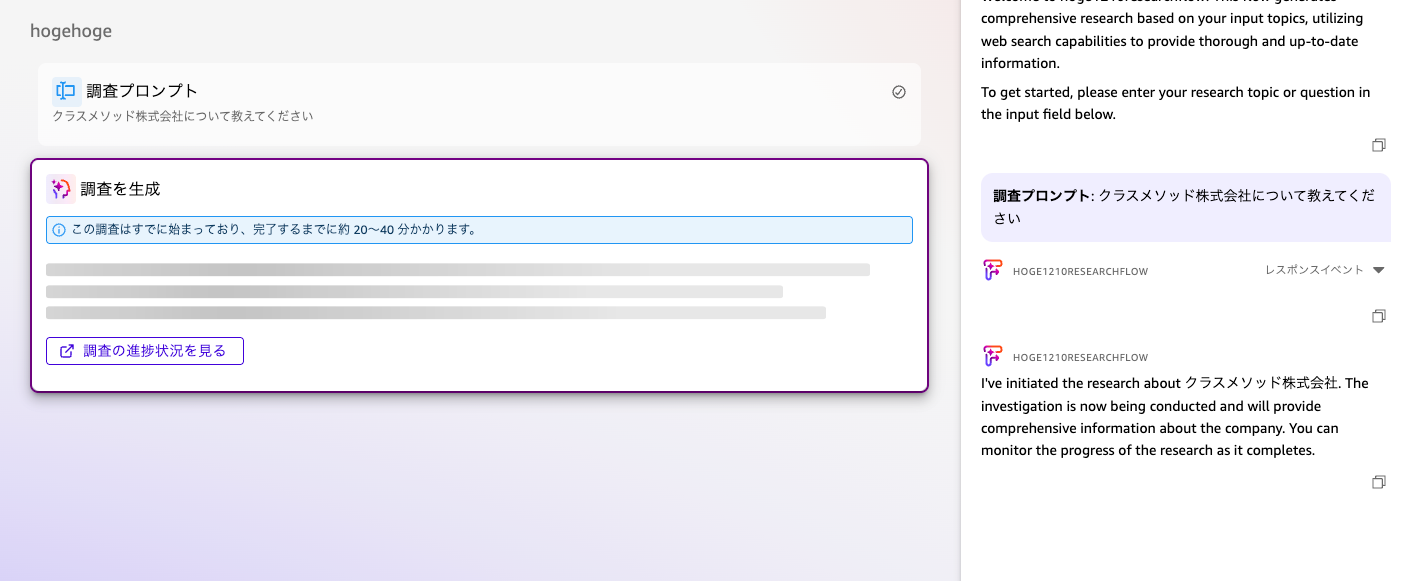Click the copy icon below the welcome message
1406x581 pixels.
pos(1379,145)
